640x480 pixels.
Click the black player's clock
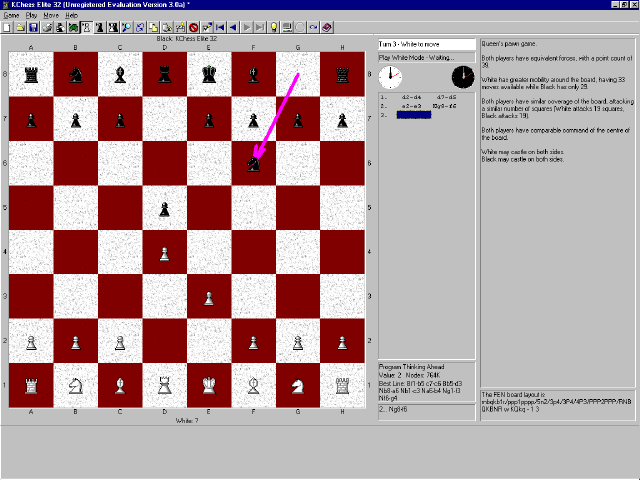(x=462, y=77)
